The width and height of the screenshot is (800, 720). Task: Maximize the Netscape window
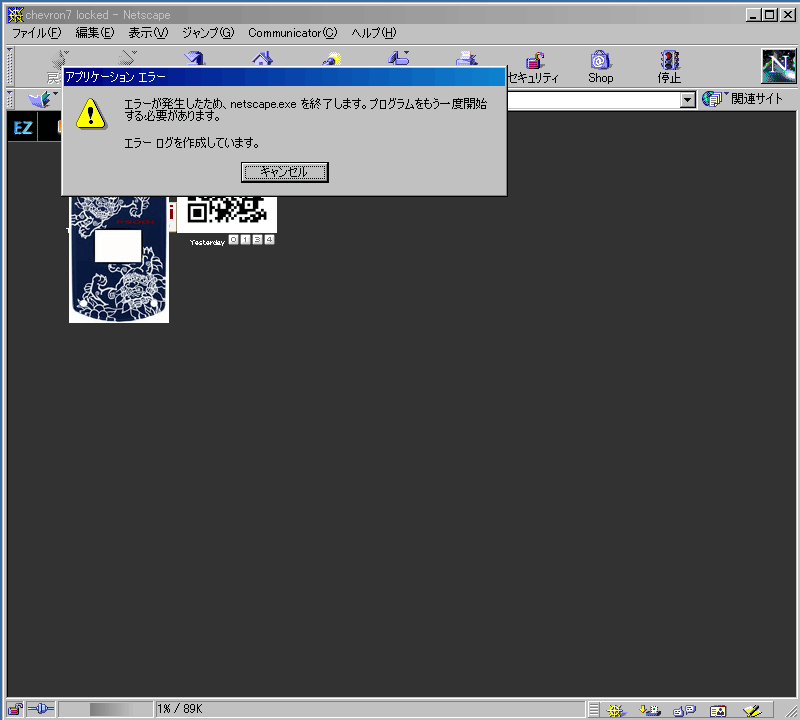(769, 15)
